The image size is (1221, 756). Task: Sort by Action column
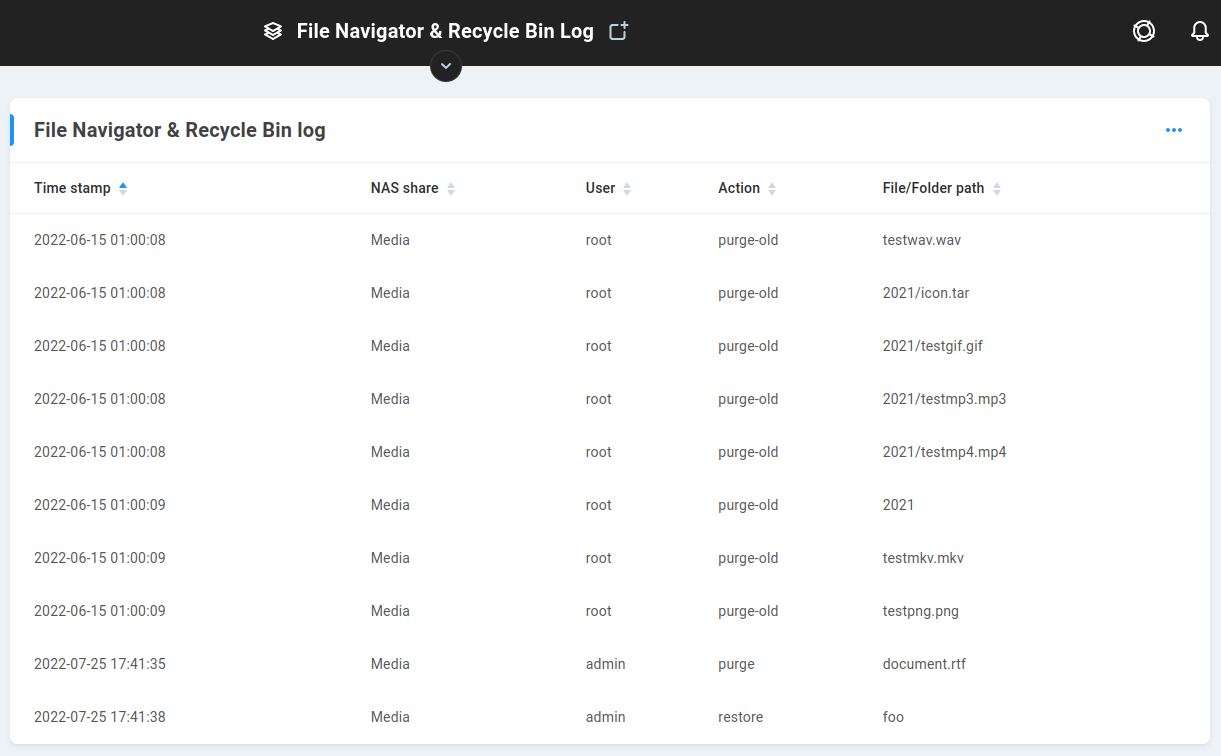coord(747,188)
